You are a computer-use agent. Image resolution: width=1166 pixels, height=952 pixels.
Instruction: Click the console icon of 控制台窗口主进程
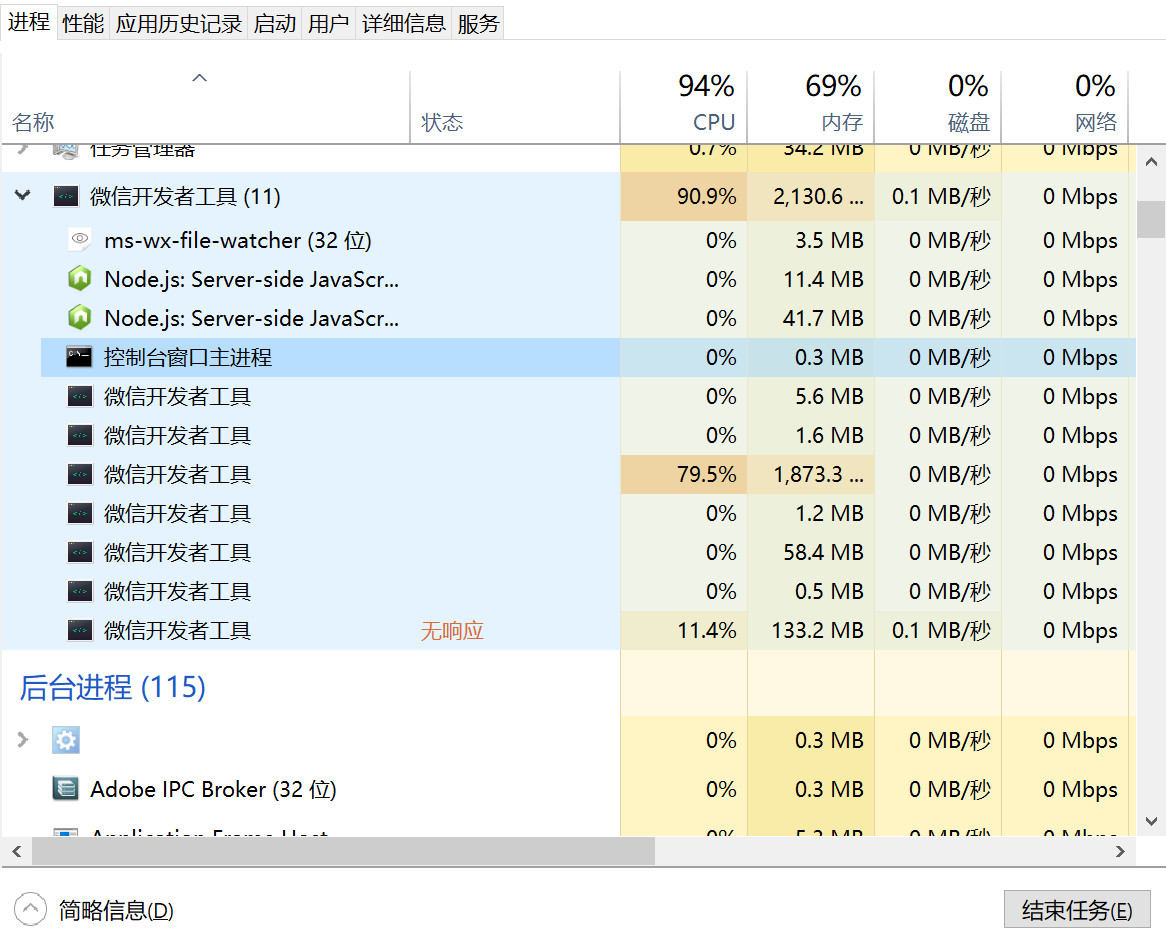point(80,357)
